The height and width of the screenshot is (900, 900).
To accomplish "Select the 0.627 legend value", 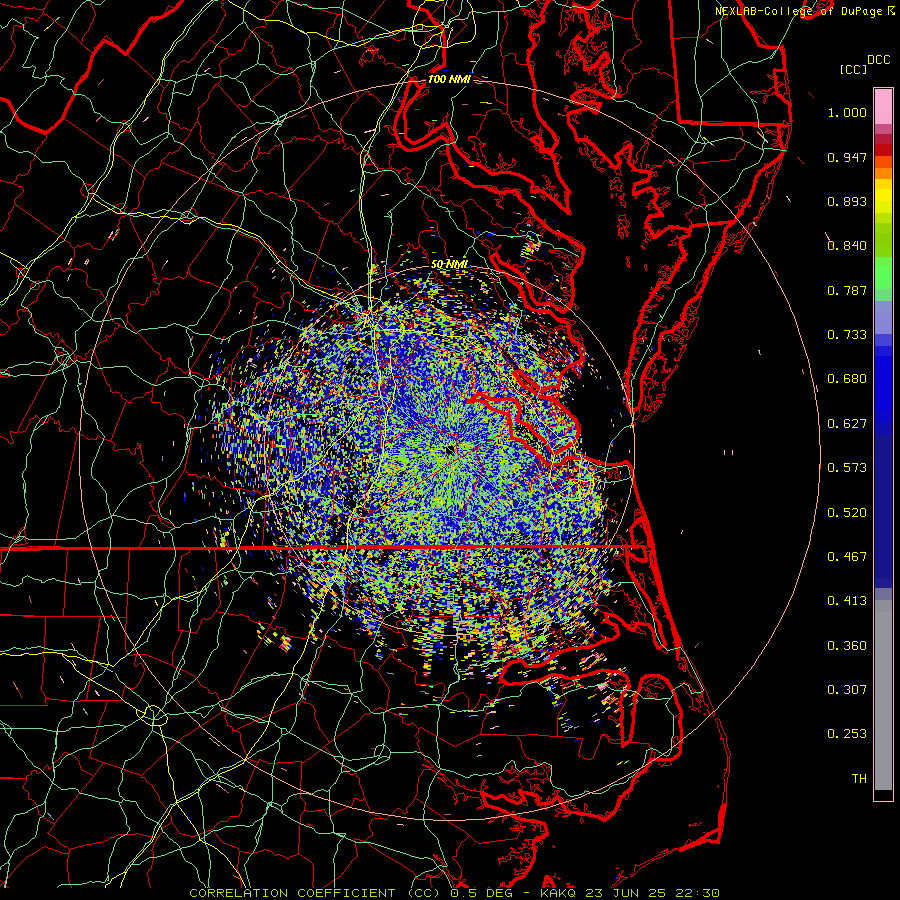I will [x=847, y=424].
